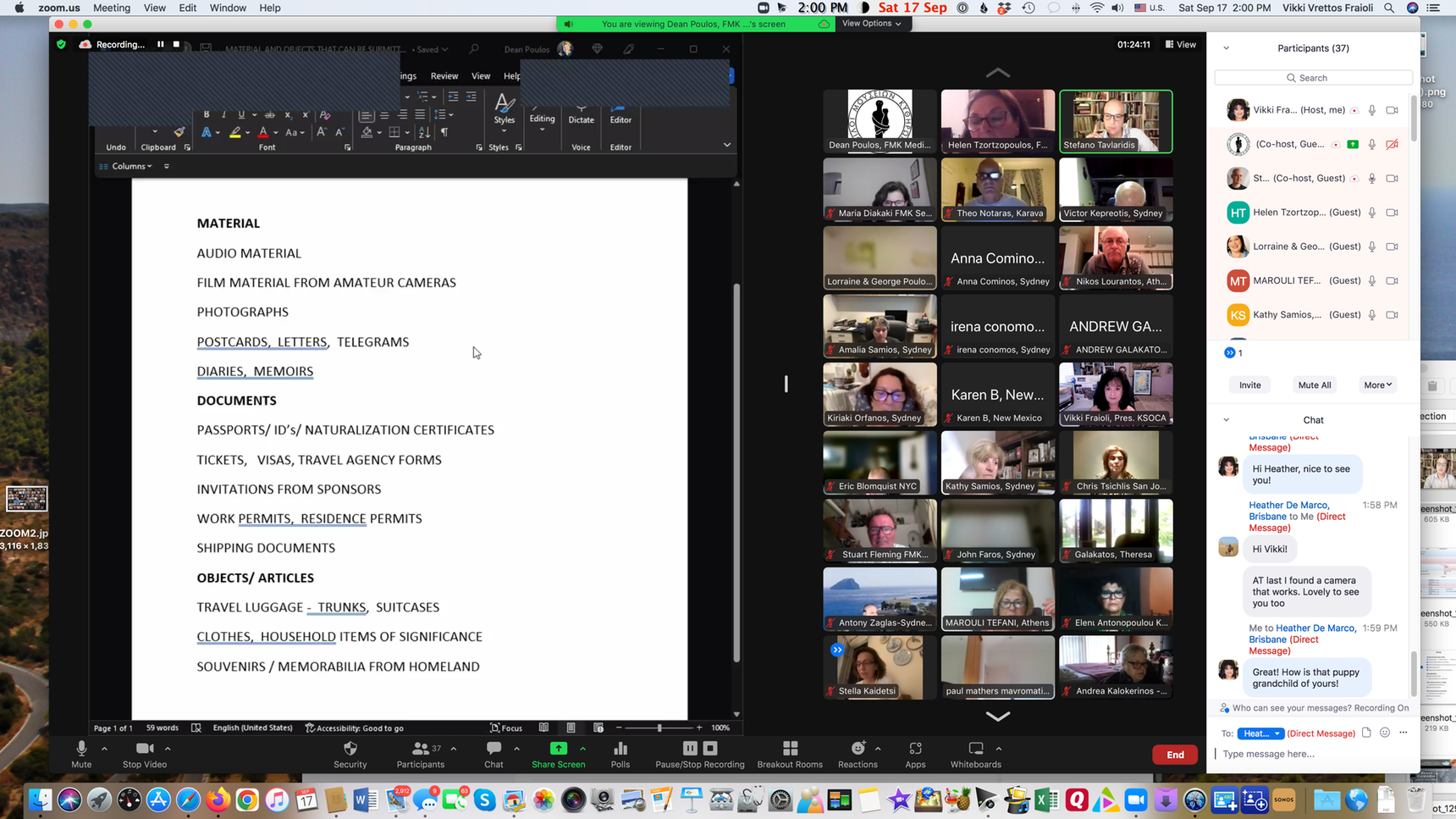The image size is (1456, 819).
Task: Toggle Stop Video camera button
Action: click(x=145, y=749)
